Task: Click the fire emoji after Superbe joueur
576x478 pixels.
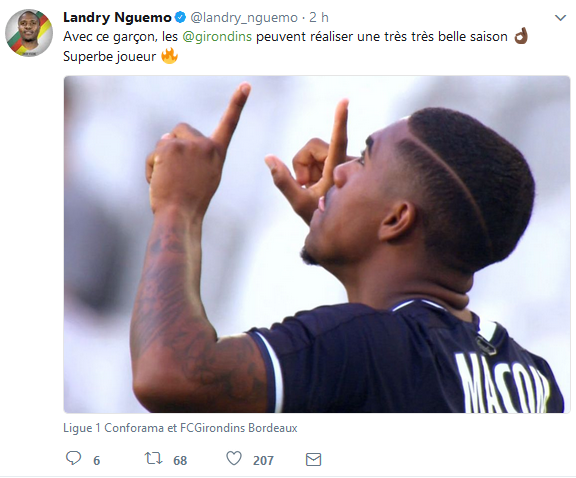Action: point(169,56)
